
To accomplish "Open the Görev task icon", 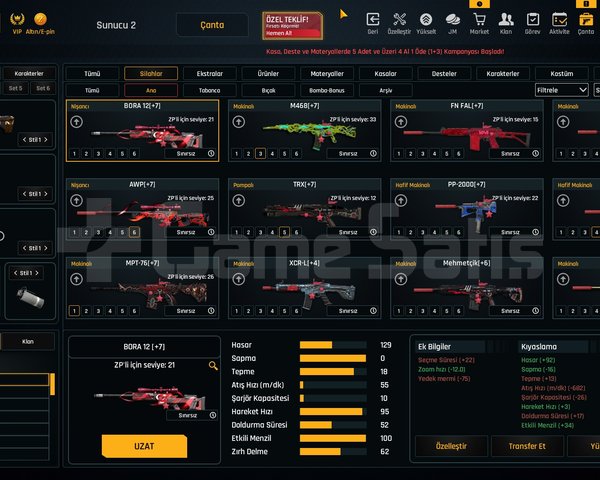I will click(533, 20).
